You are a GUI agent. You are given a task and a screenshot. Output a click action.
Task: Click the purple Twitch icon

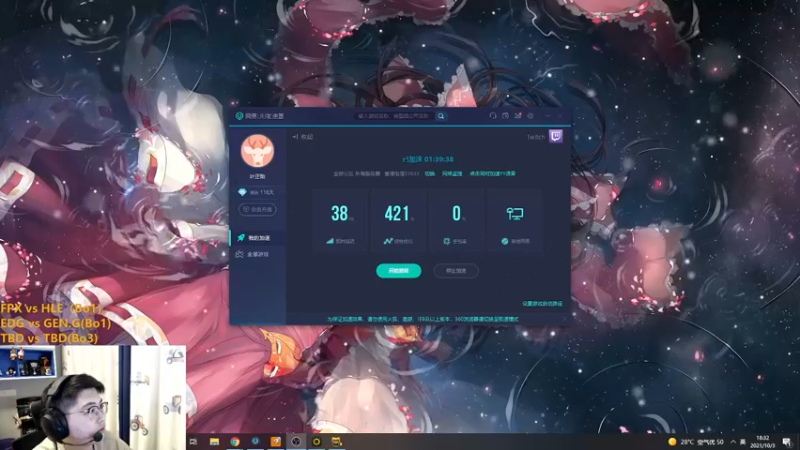[x=556, y=136]
